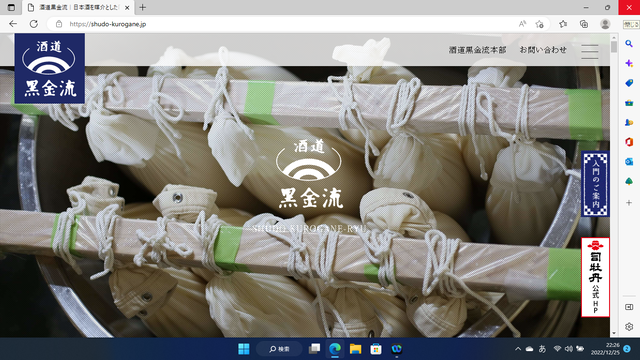640x360 pixels.
Task: Toggle sidebar visibility icon near bottom
Action: pos(629,307)
